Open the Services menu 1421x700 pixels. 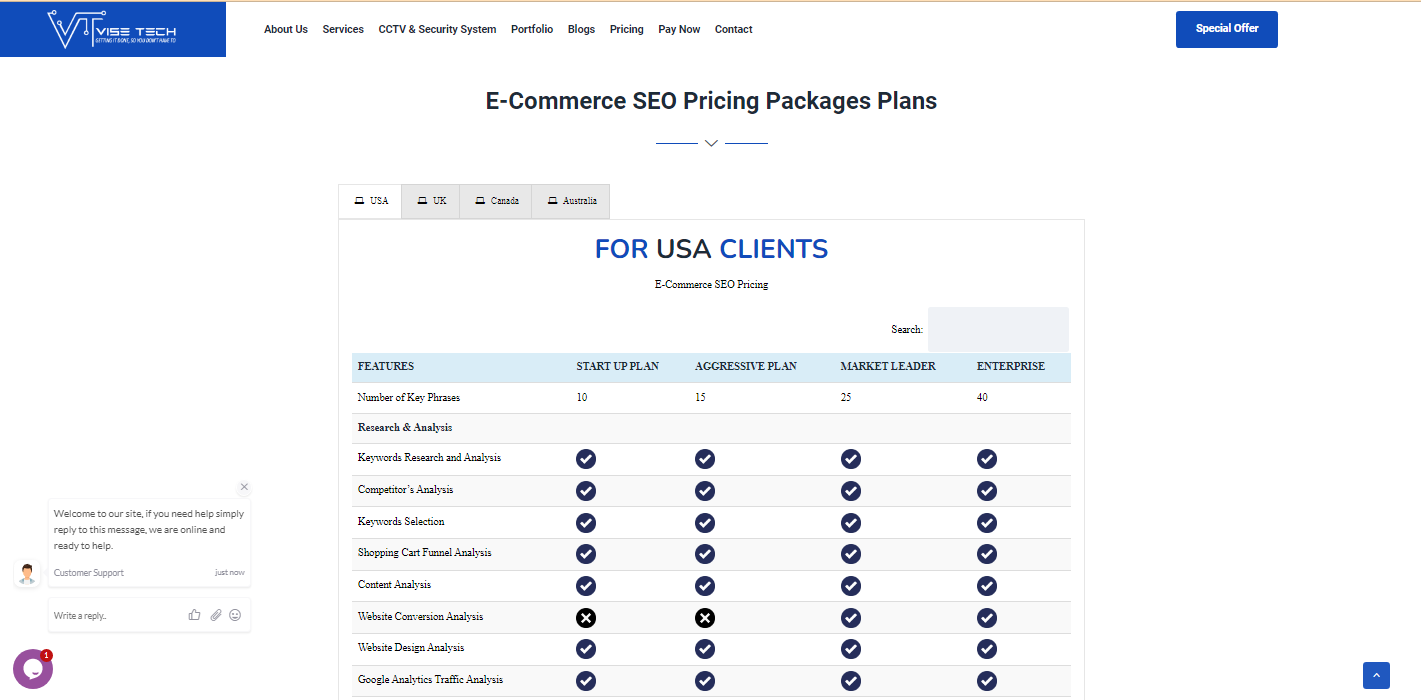(343, 29)
